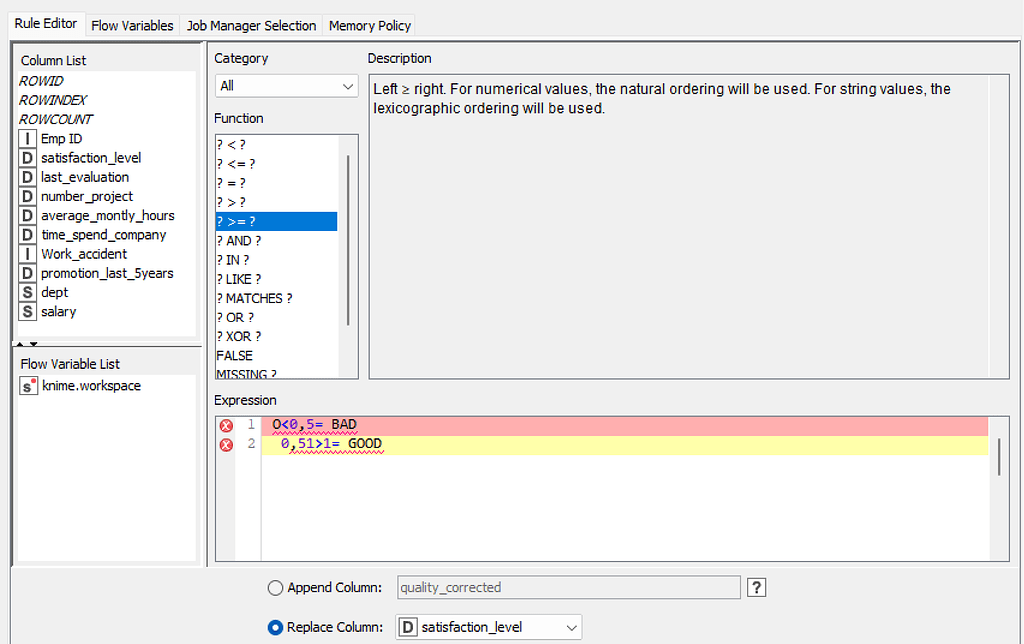Switch to the Job Manager Selection tab

click(249, 25)
